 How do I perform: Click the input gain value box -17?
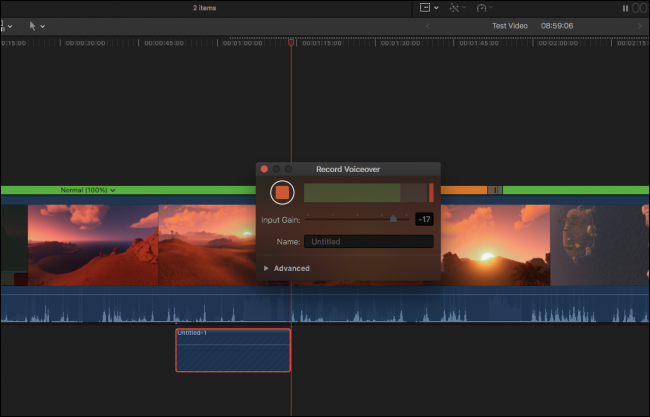424,219
